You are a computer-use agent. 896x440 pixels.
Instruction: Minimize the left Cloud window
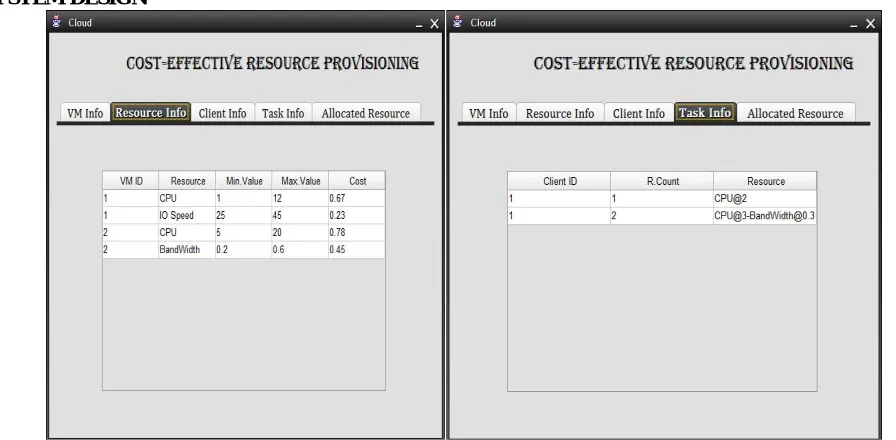(419, 24)
